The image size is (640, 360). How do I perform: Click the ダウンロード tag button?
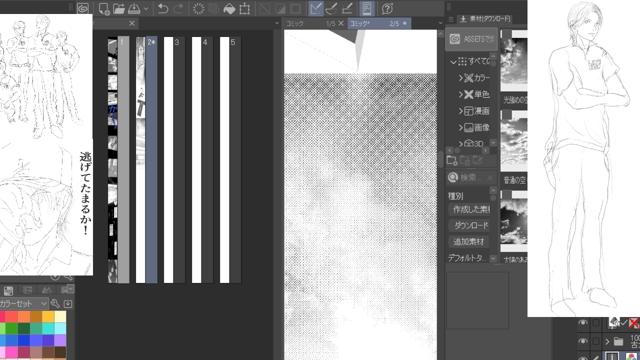pos(471,225)
